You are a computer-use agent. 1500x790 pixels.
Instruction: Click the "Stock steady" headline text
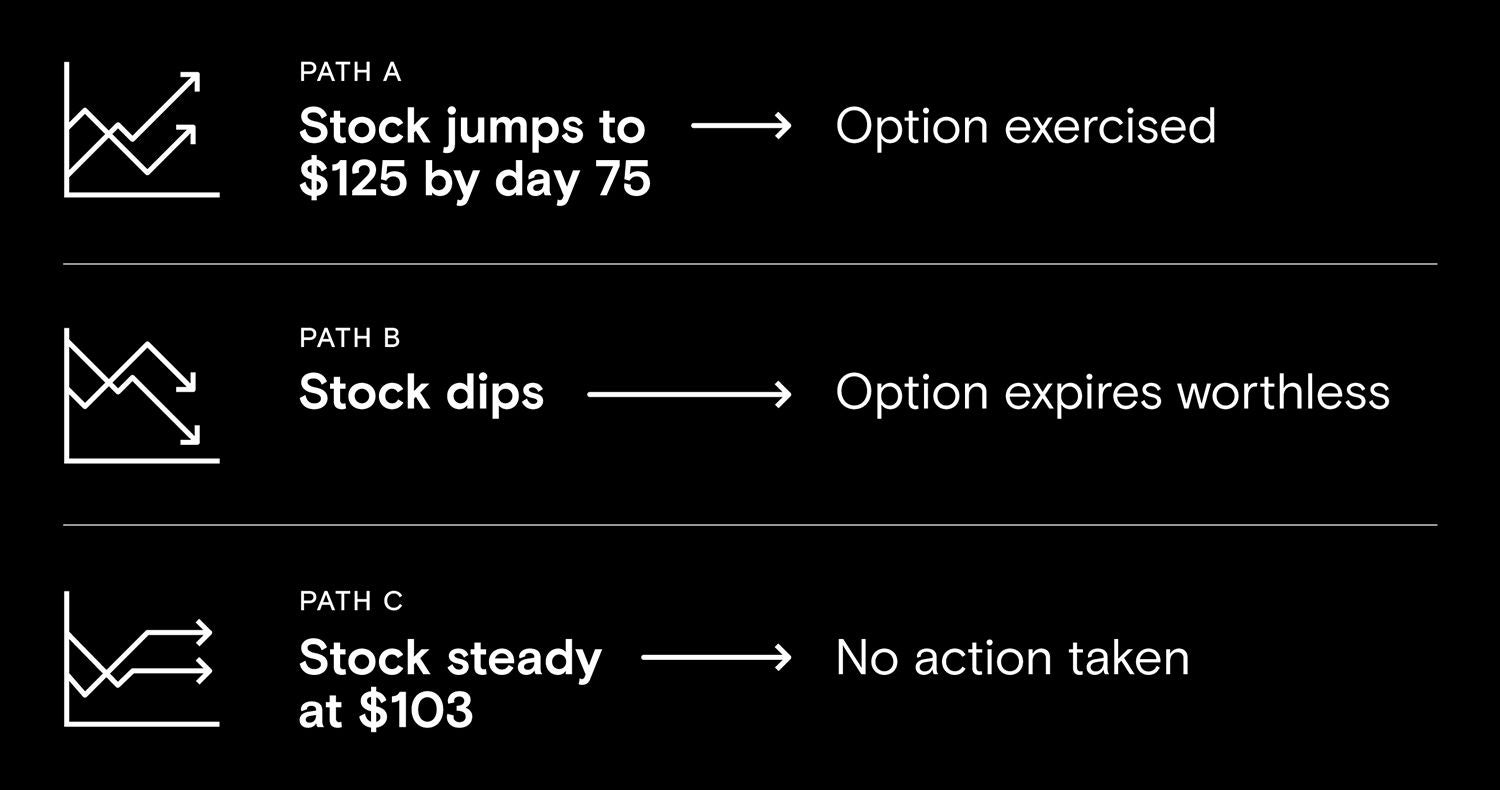tap(450, 658)
